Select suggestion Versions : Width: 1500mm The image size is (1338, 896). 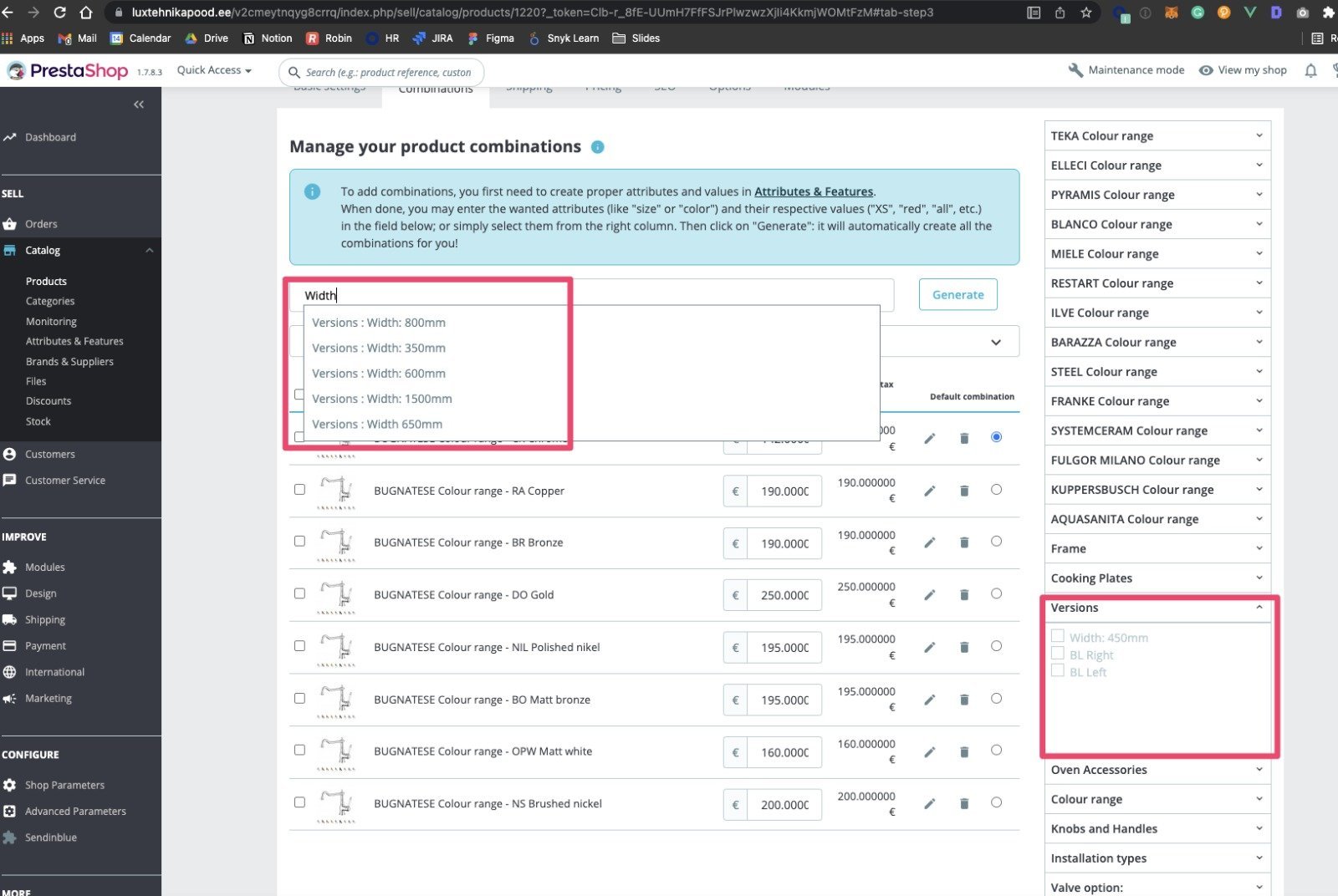click(x=382, y=399)
